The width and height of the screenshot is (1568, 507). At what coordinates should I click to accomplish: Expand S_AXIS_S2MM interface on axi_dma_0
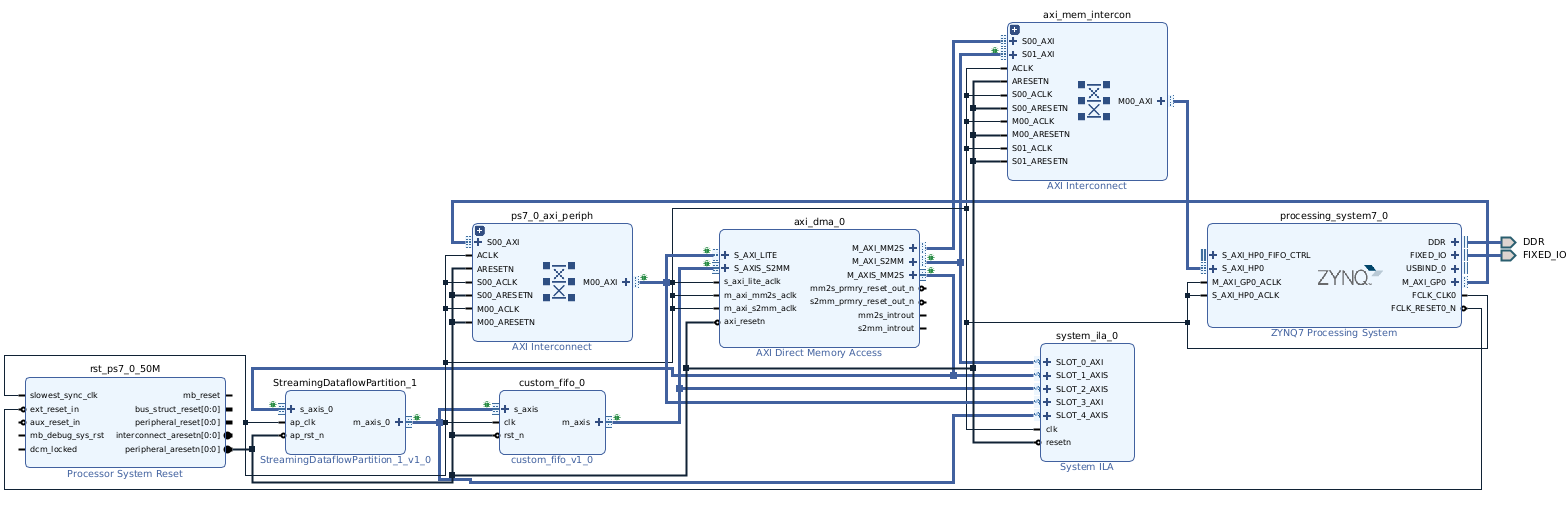coord(725,268)
